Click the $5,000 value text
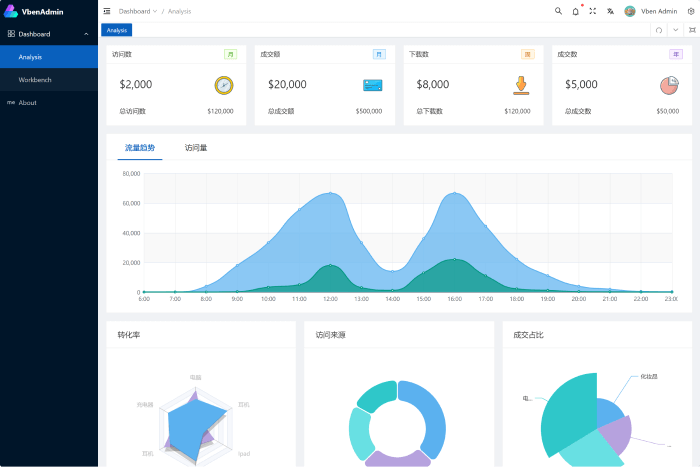 pos(581,84)
